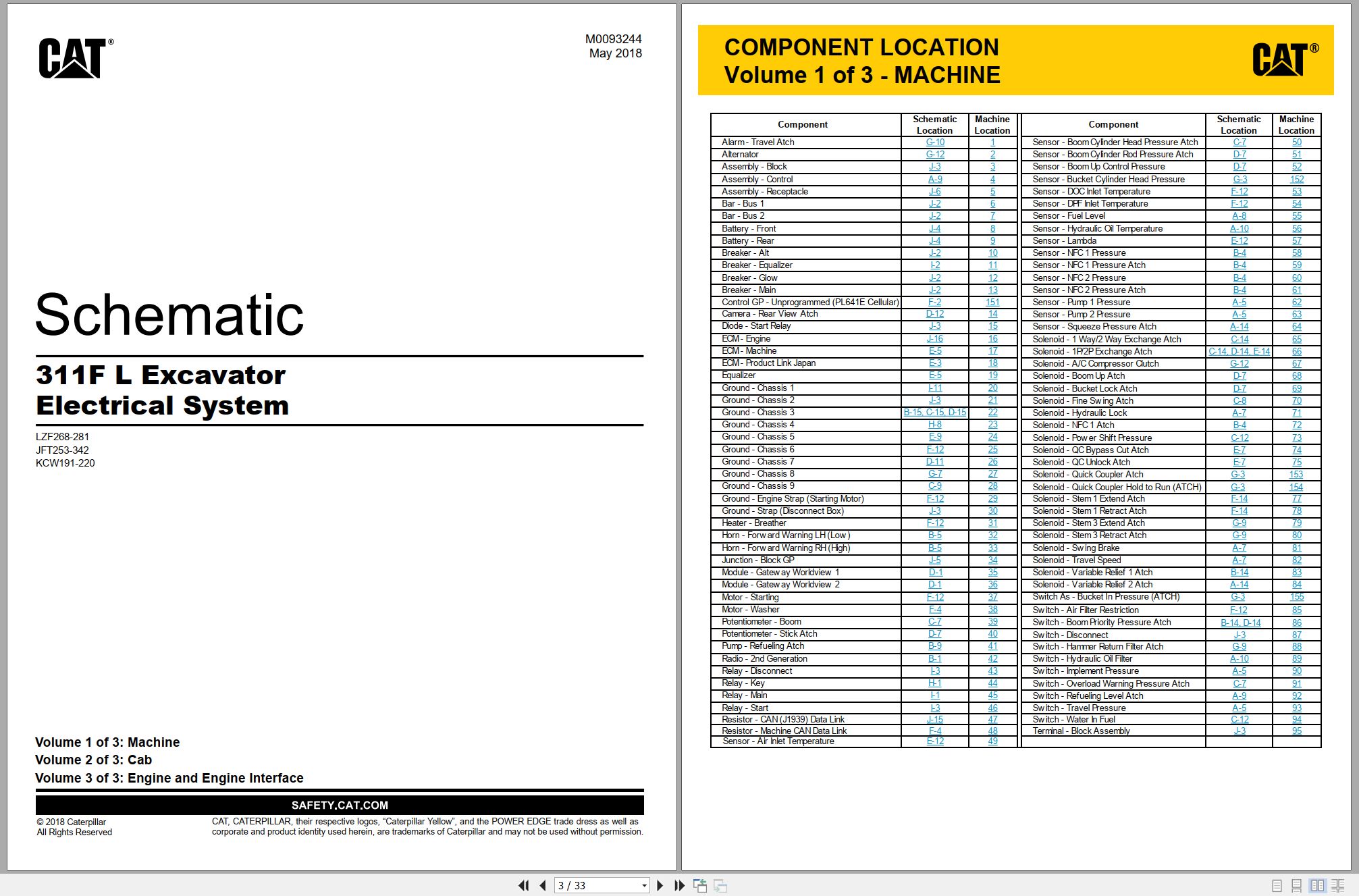The image size is (1359, 896).
Task: Open the J-15 link for Resistor - CAN (J1939) Data Link
Action: click(x=935, y=720)
